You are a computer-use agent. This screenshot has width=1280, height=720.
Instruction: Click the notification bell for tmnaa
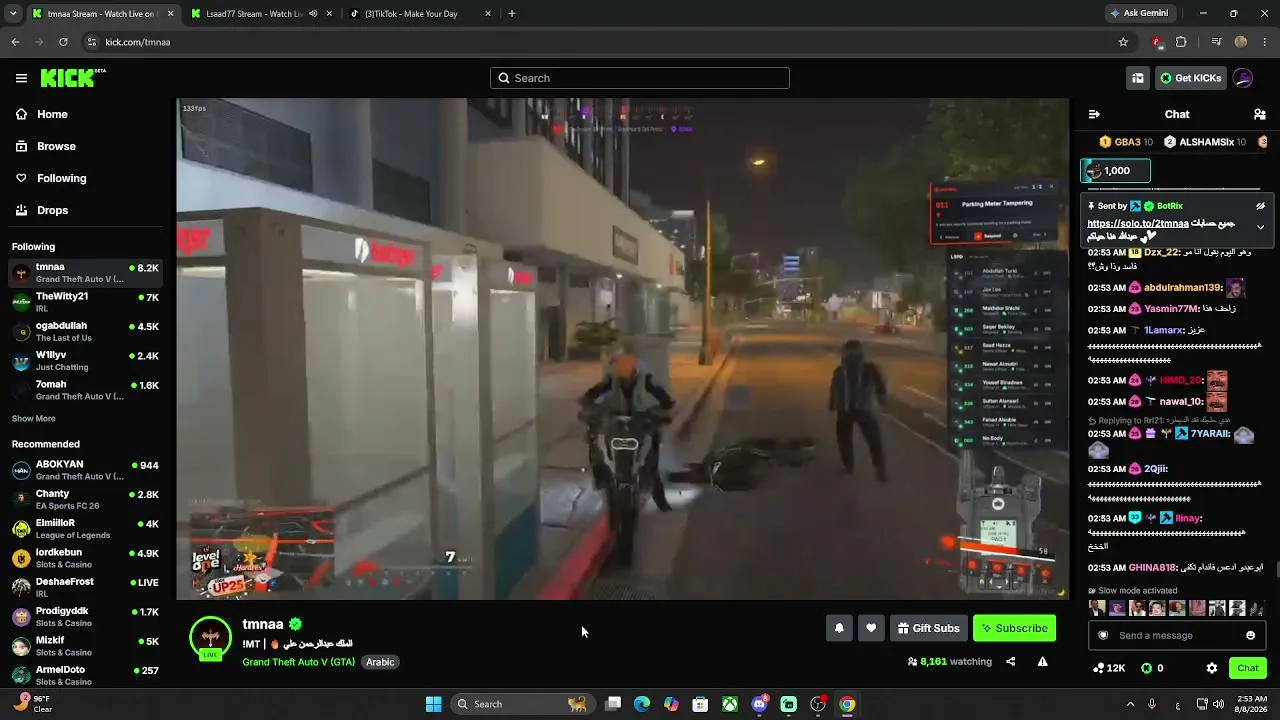point(839,628)
